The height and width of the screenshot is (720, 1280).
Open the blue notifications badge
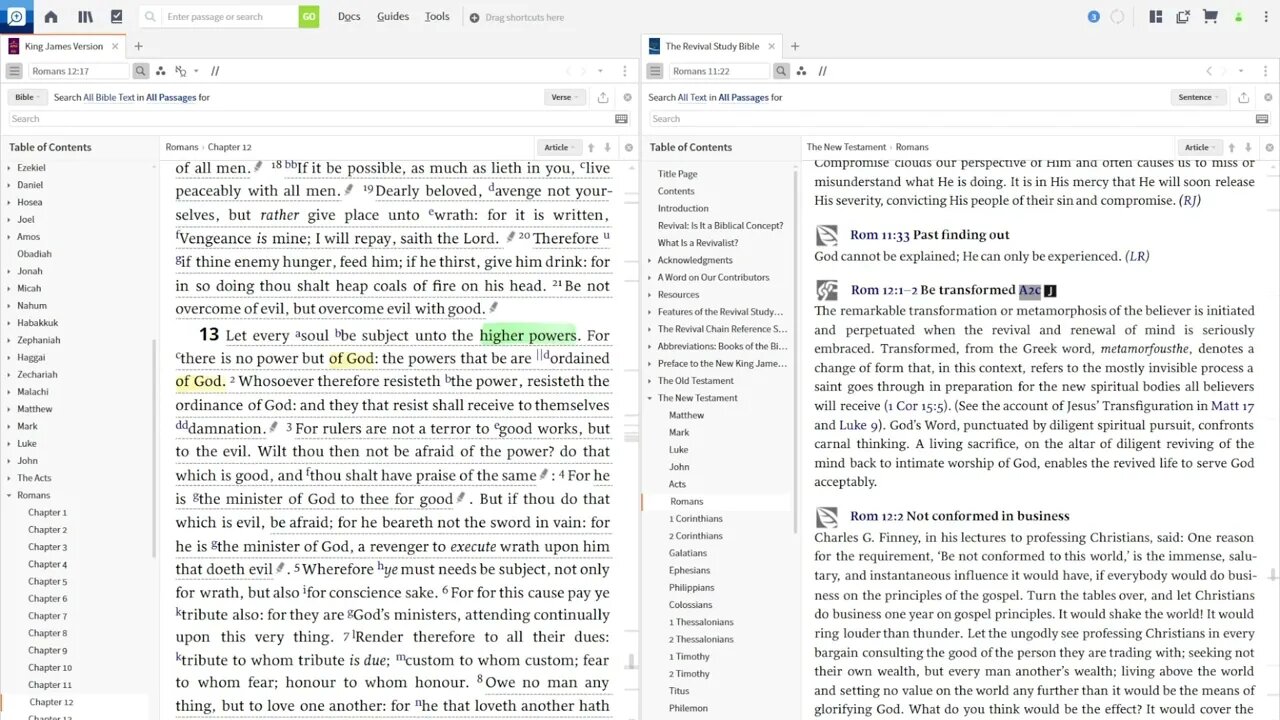[x=1093, y=17]
